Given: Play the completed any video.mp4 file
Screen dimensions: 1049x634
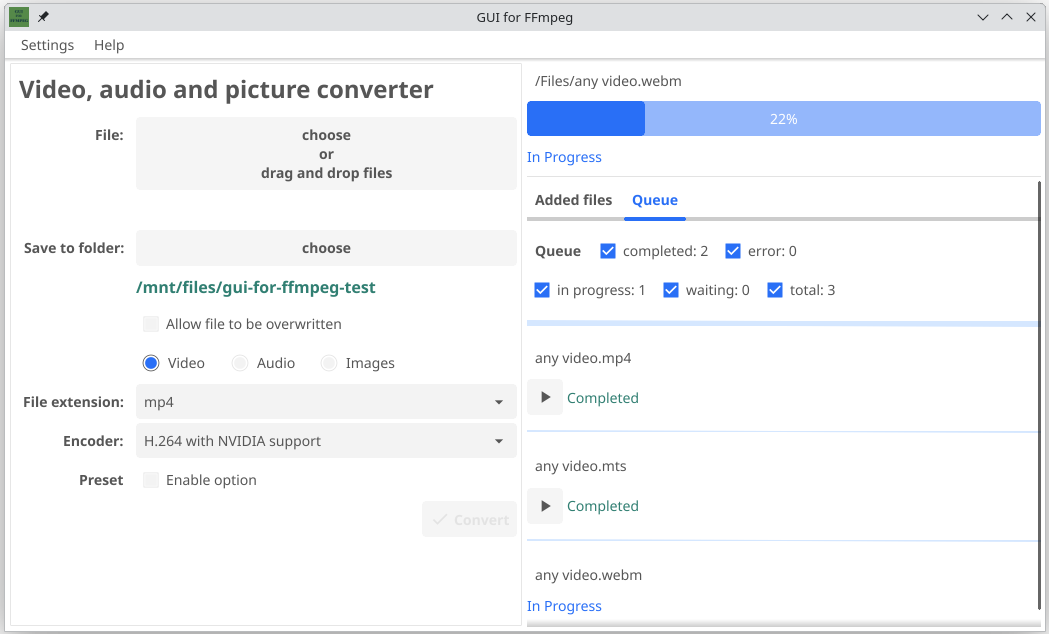Looking at the screenshot, I should tap(545, 398).
